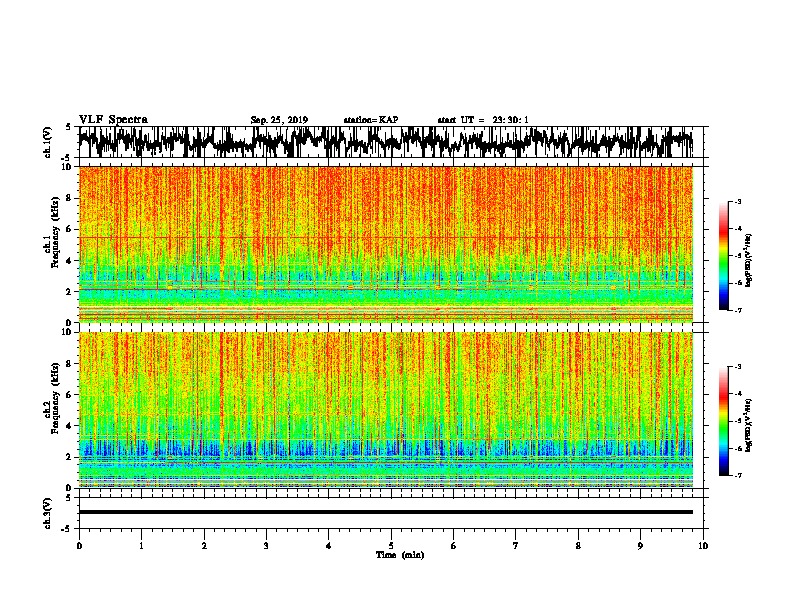Click the "-3" label on ch.1 colorbar
This screenshot has height=612, width=792.
[x=737, y=202]
